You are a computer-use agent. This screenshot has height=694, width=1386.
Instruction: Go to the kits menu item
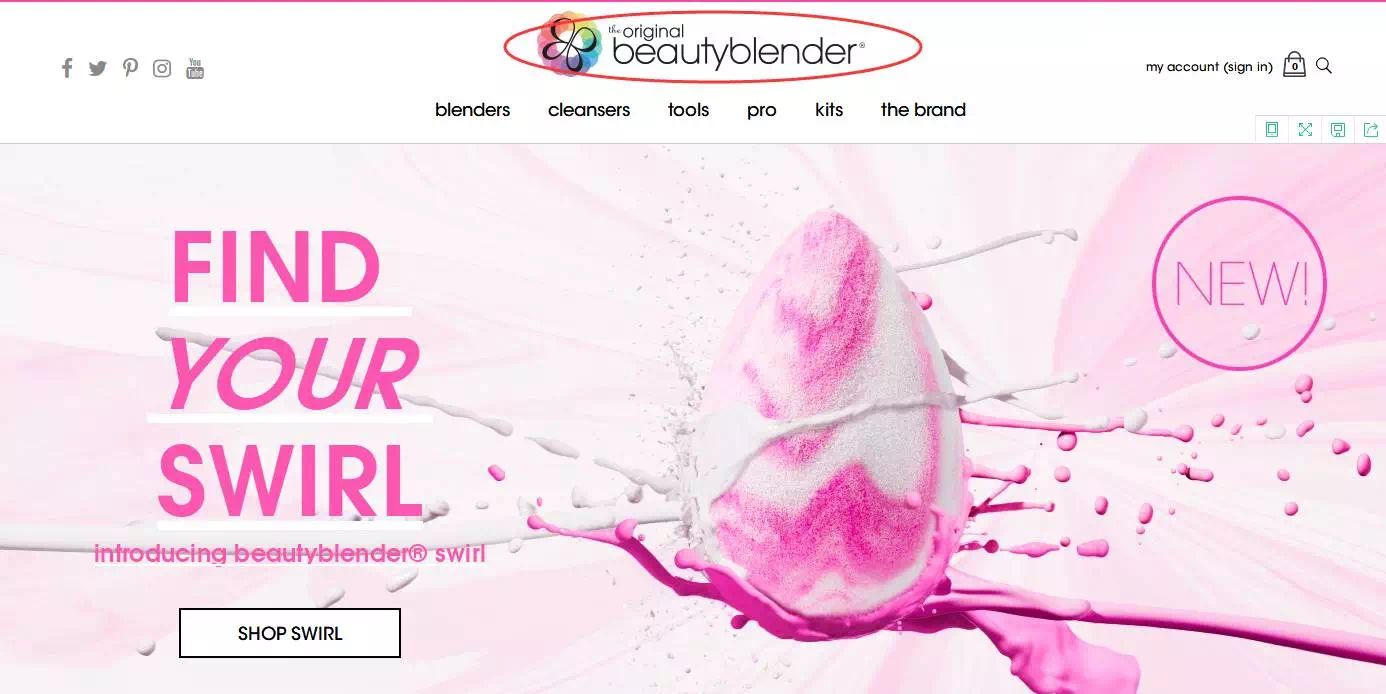(829, 110)
